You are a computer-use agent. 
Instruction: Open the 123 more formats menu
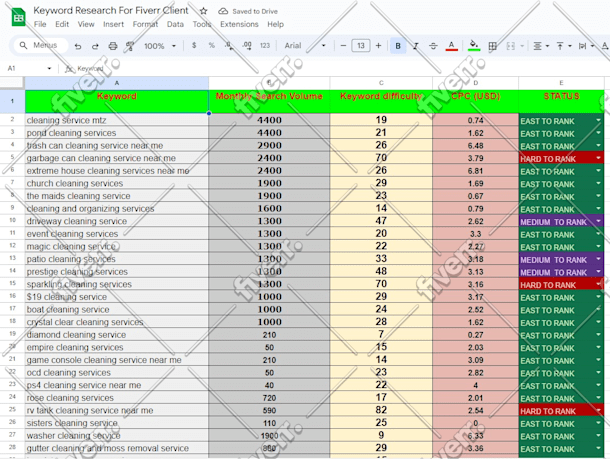point(265,46)
